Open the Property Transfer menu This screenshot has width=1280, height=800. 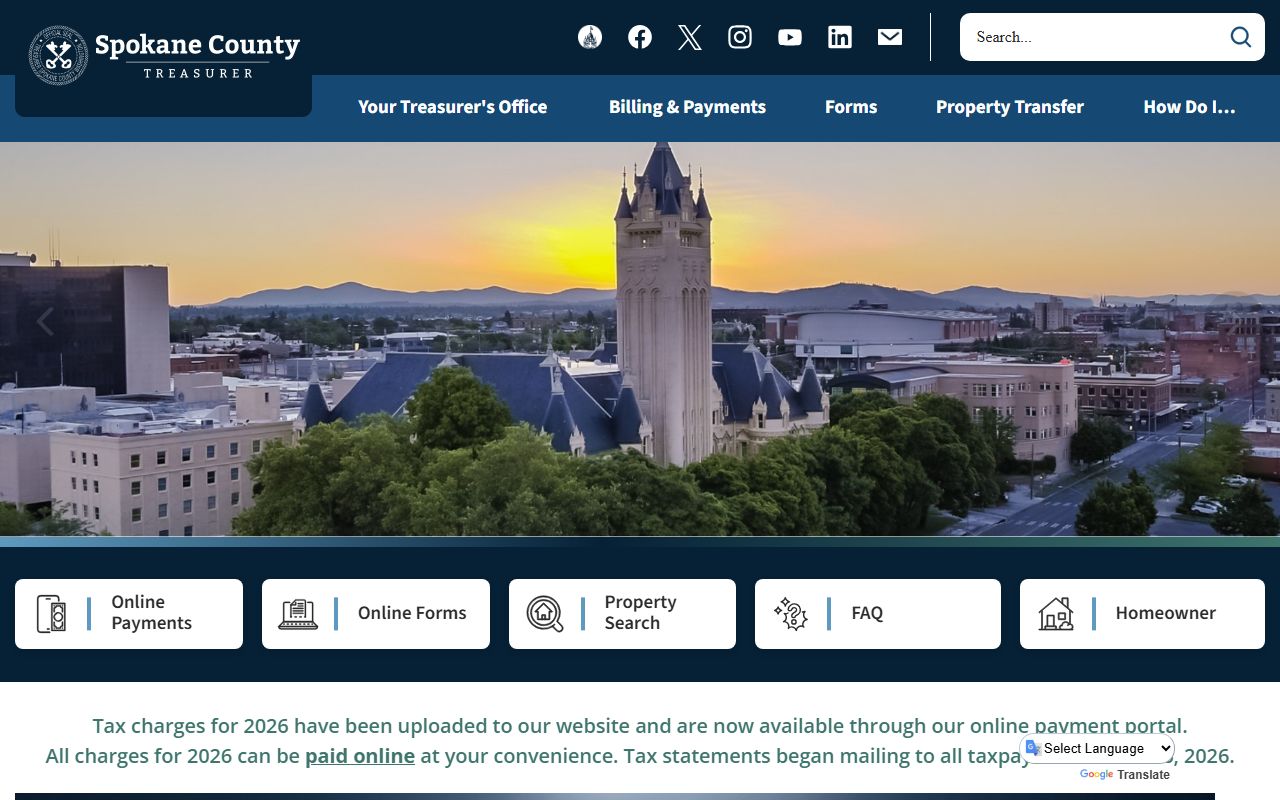(x=1010, y=107)
